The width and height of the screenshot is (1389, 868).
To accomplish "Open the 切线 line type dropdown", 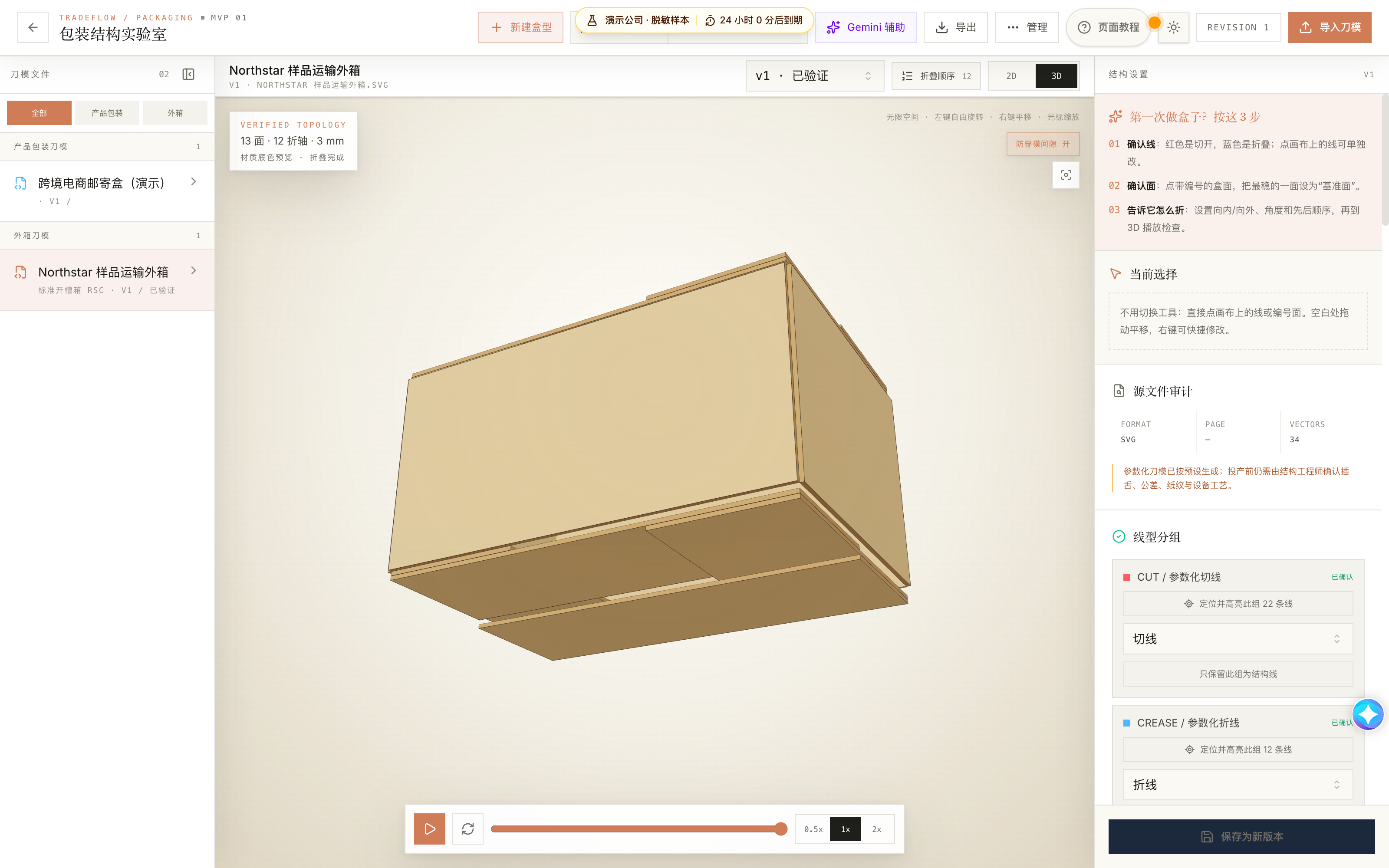I will click(x=1238, y=639).
